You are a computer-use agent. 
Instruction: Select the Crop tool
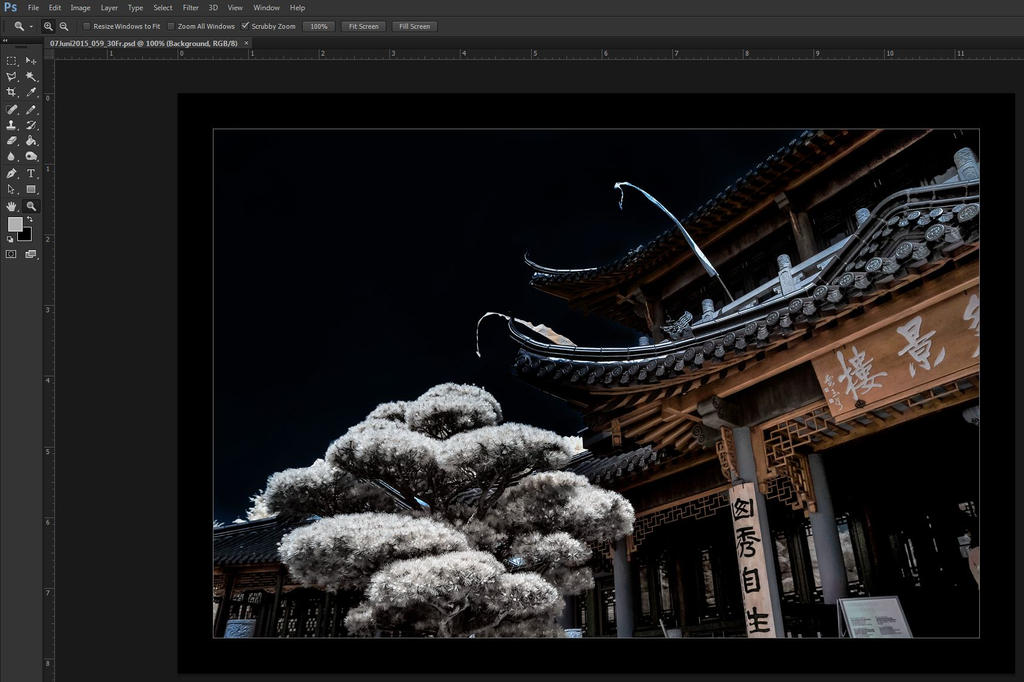tap(13, 90)
